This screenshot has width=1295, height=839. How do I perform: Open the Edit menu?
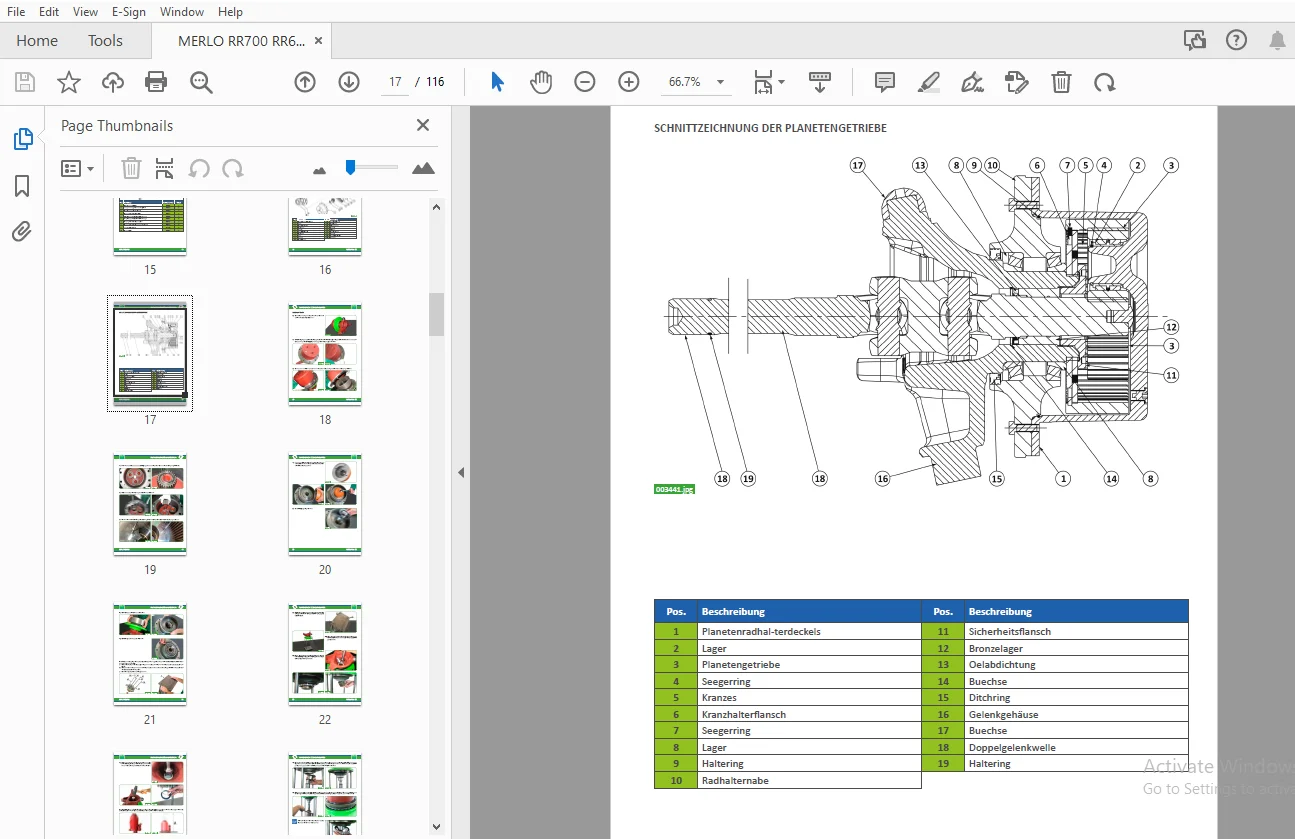pos(49,12)
